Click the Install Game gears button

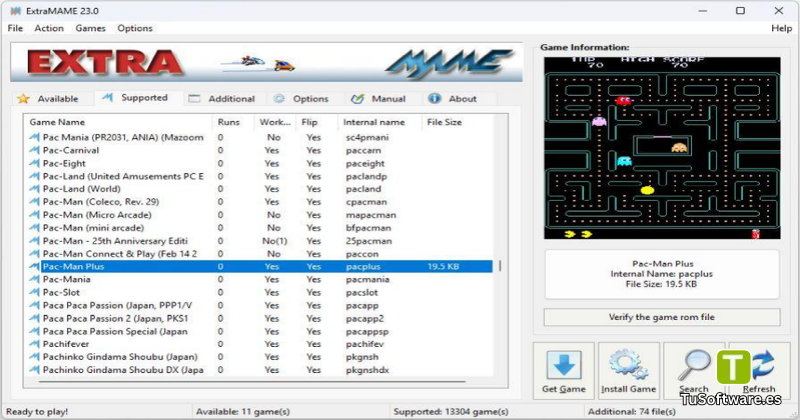tap(629, 371)
